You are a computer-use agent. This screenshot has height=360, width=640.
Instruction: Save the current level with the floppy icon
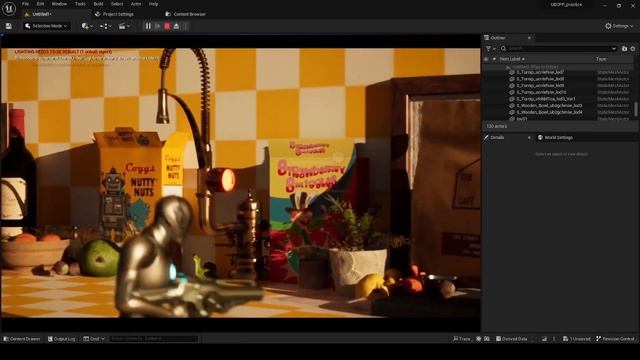click(x=9, y=26)
